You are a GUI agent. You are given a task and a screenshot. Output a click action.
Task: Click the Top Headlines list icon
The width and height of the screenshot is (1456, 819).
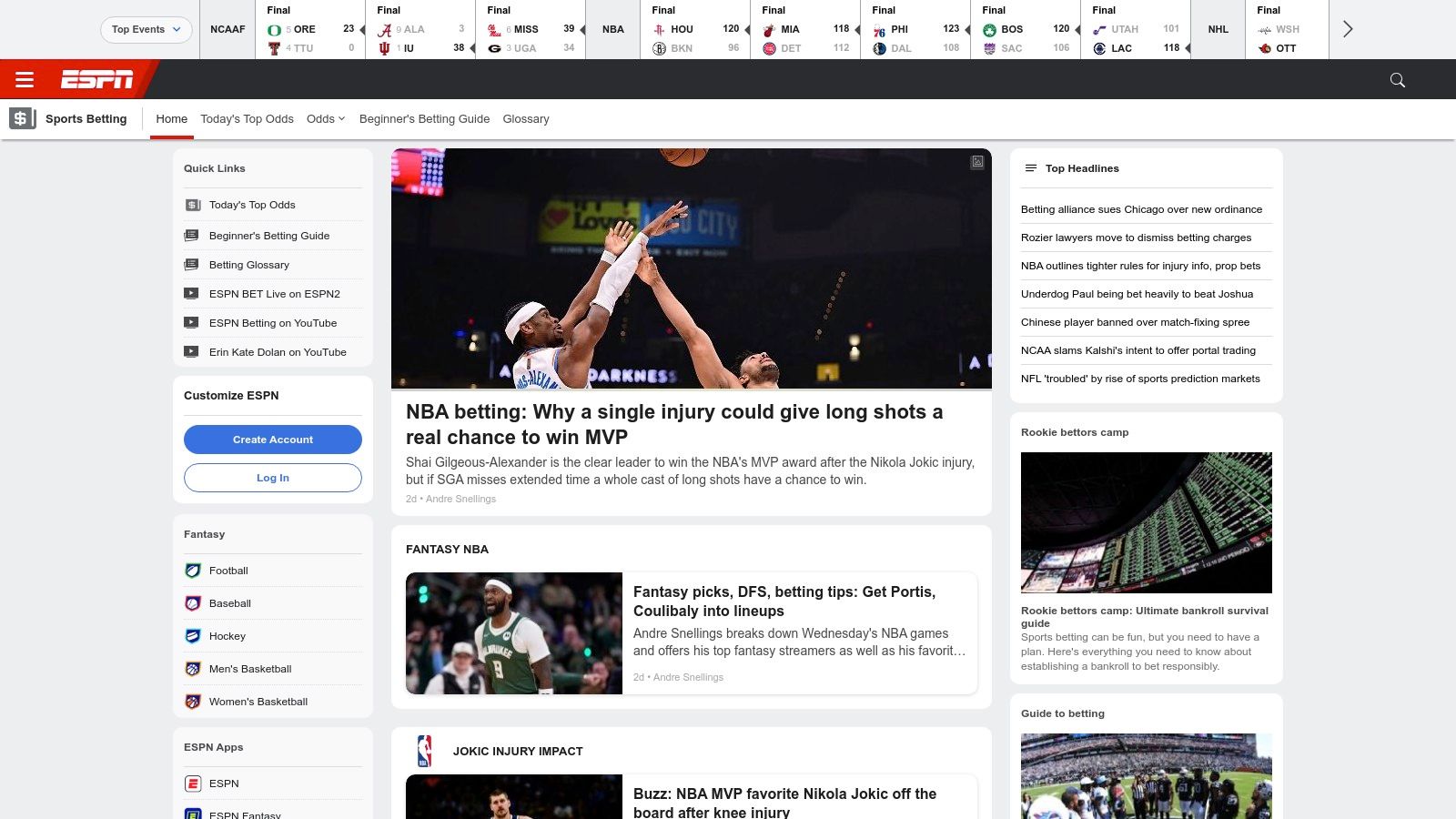[x=1031, y=168]
